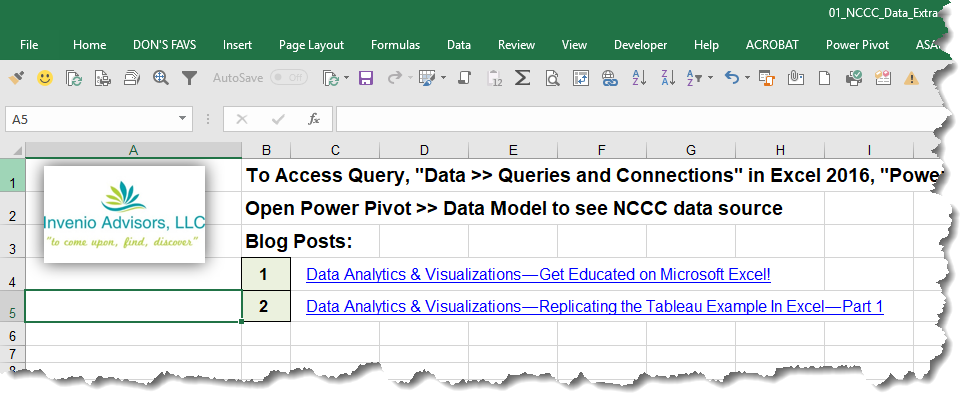The image size is (963, 394).
Task: Click the colored boxes form icon
Action: (x=883, y=78)
